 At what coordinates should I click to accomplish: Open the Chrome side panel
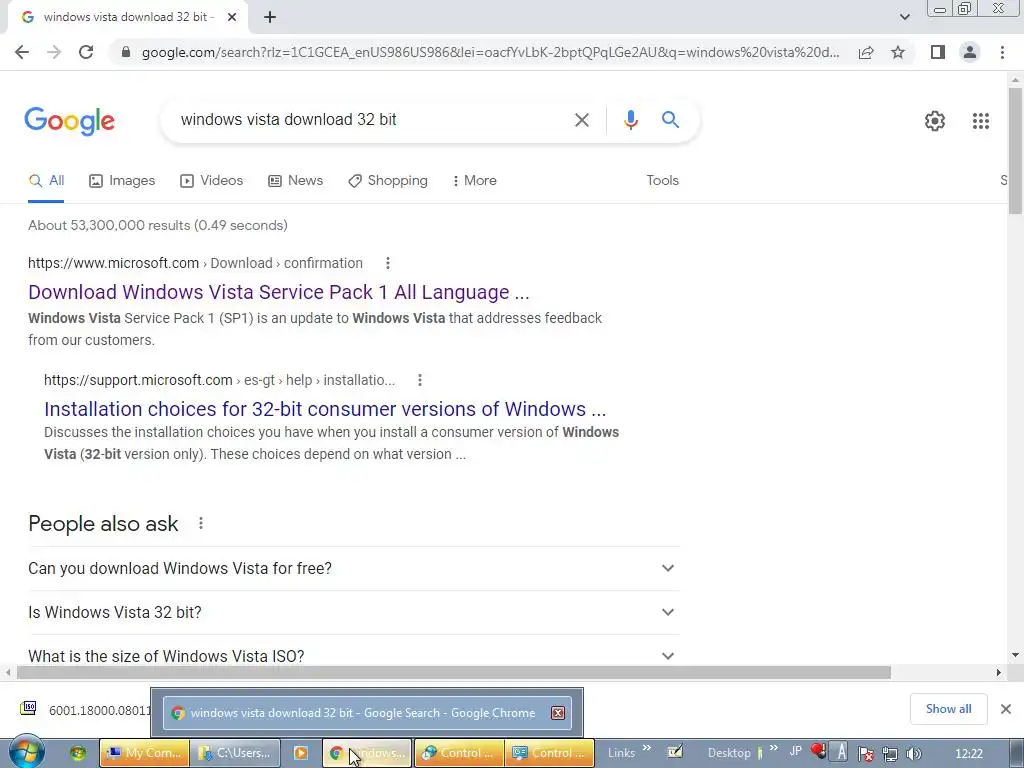coord(938,52)
